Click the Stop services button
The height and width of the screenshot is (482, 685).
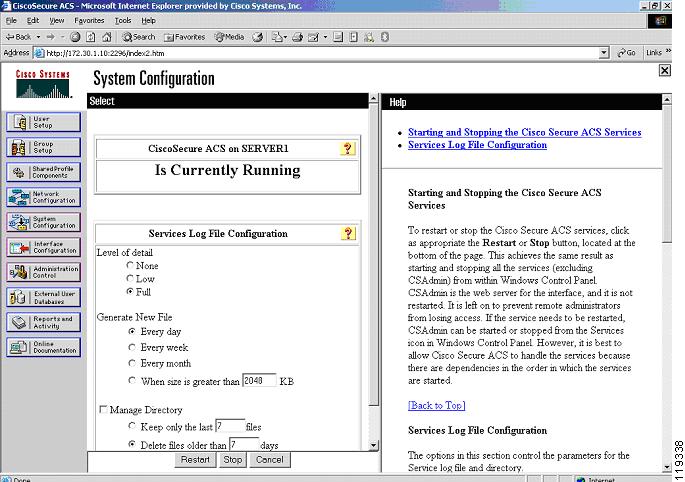232,460
